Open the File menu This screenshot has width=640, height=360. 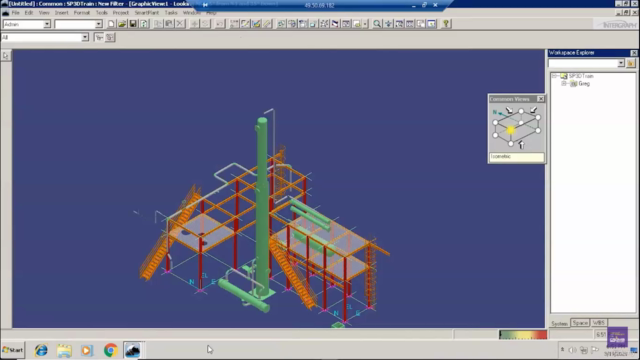coord(16,13)
